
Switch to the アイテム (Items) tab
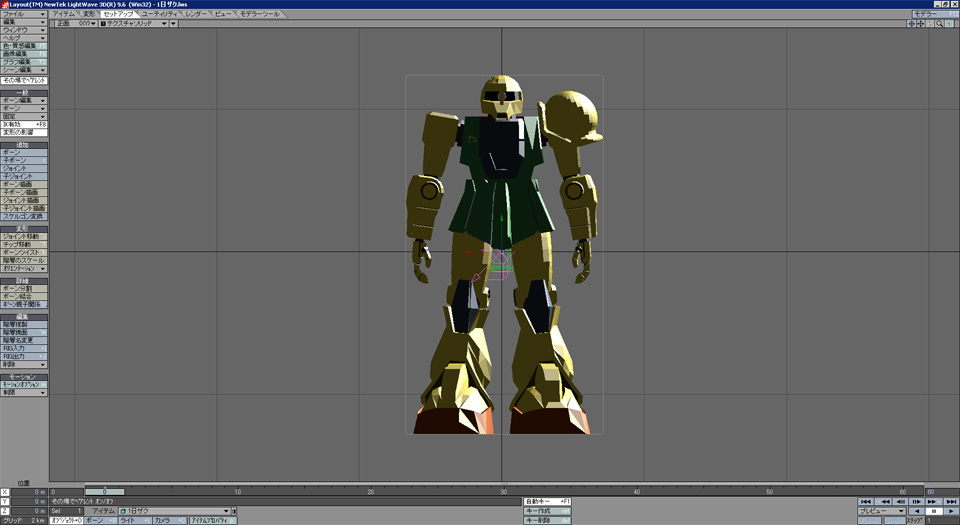click(64, 14)
